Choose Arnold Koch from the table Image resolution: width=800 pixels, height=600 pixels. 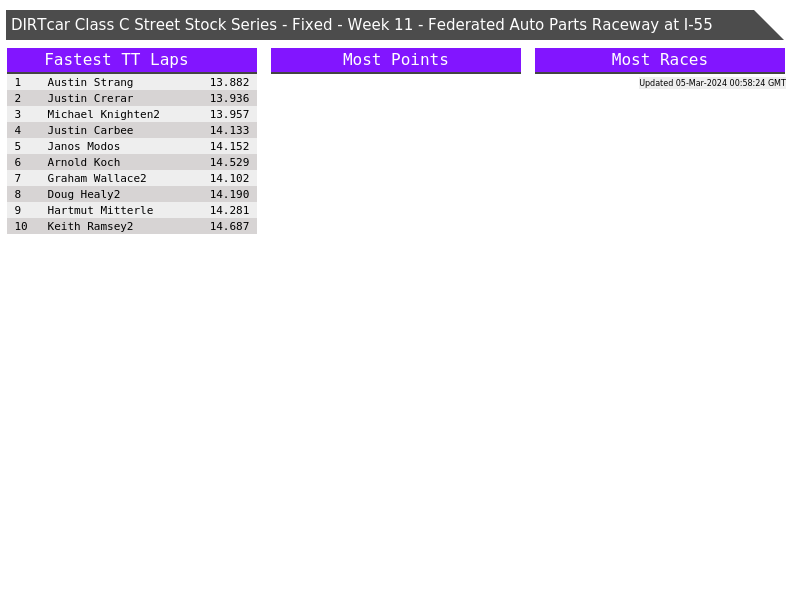point(84,163)
